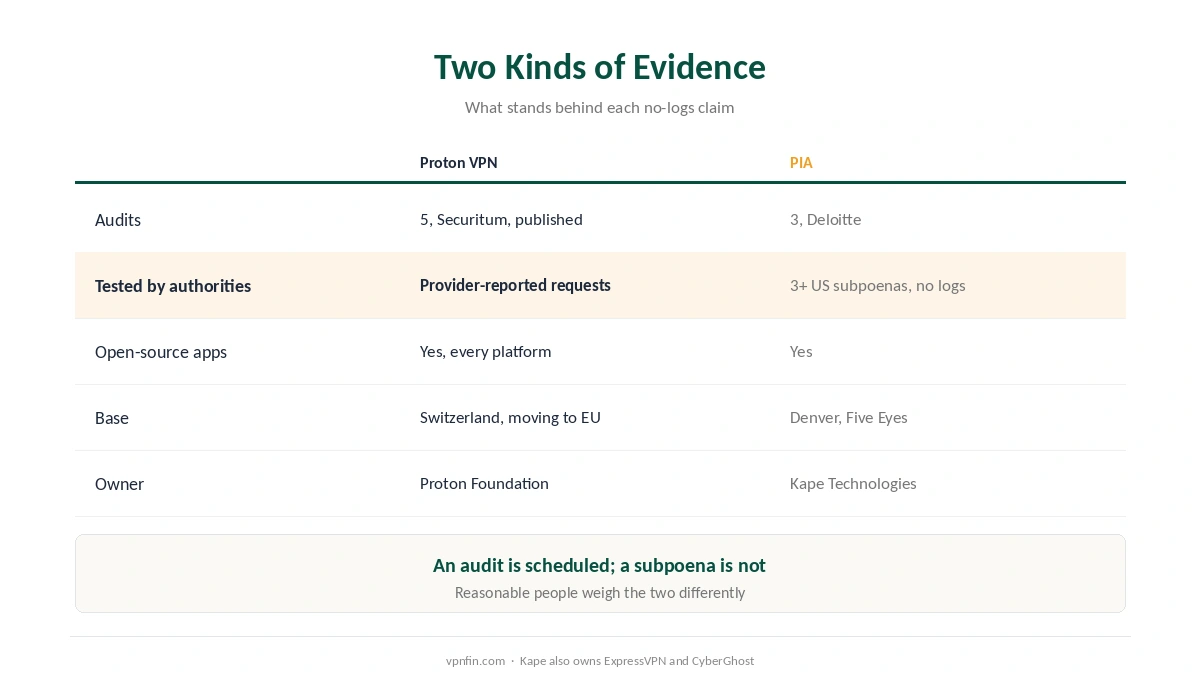Select the subtitle 'What stands behind each no-logs claim'
This screenshot has width=1200, height=680.
point(600,108)
